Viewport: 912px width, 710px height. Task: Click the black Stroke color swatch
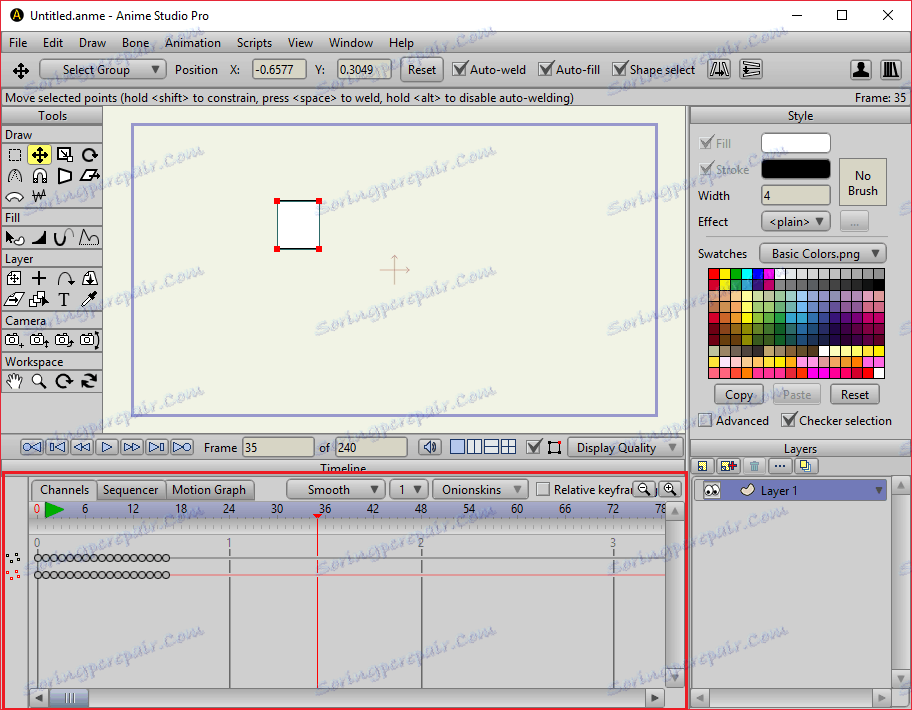[795, 169]
